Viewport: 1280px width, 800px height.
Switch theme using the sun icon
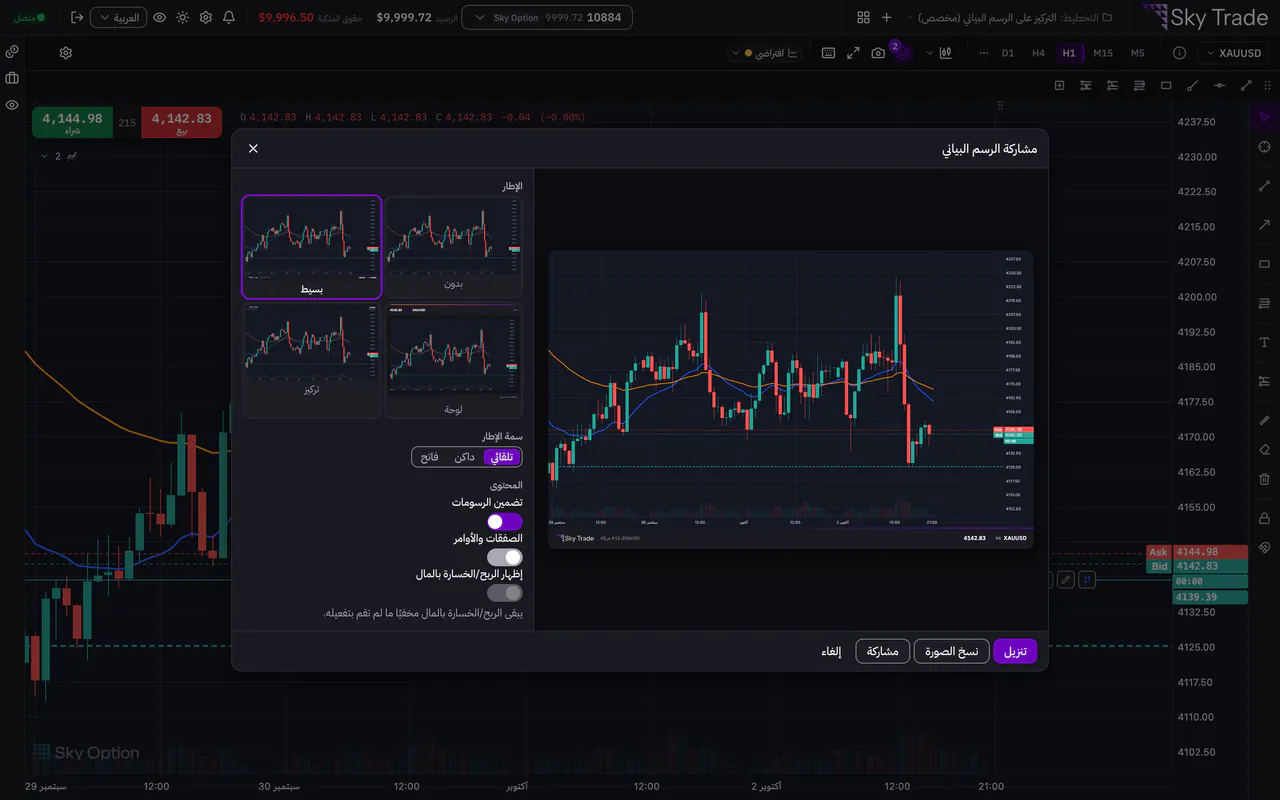point(182,17)
